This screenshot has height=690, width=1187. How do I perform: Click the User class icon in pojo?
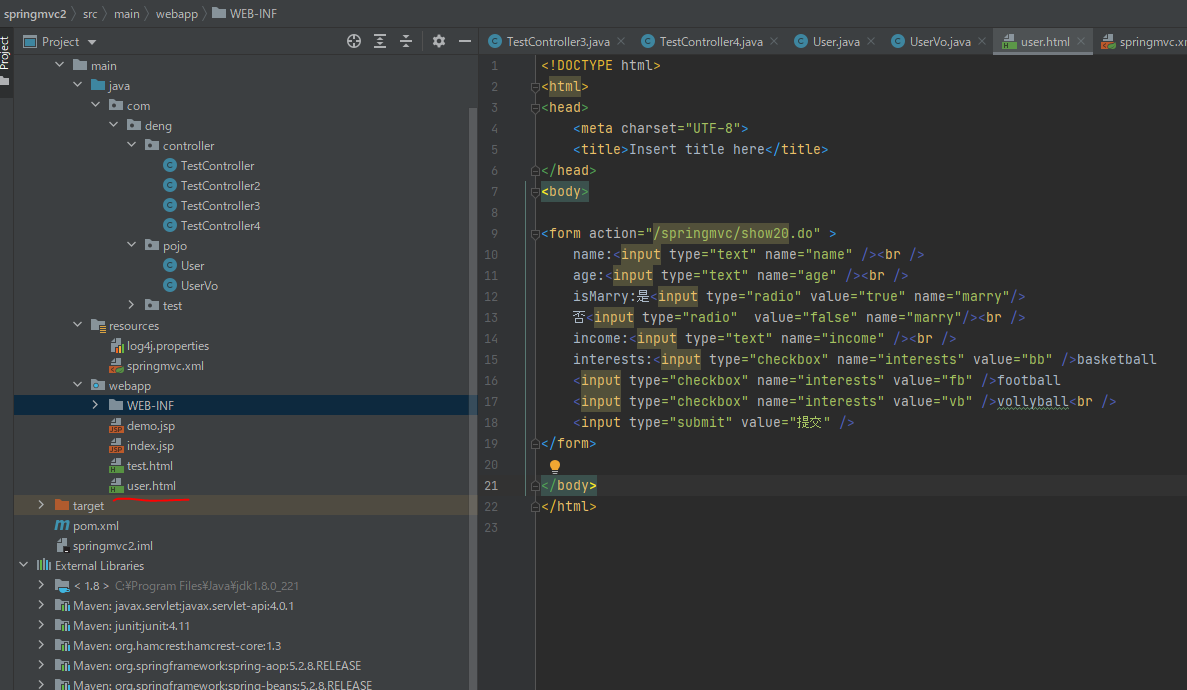170,265
